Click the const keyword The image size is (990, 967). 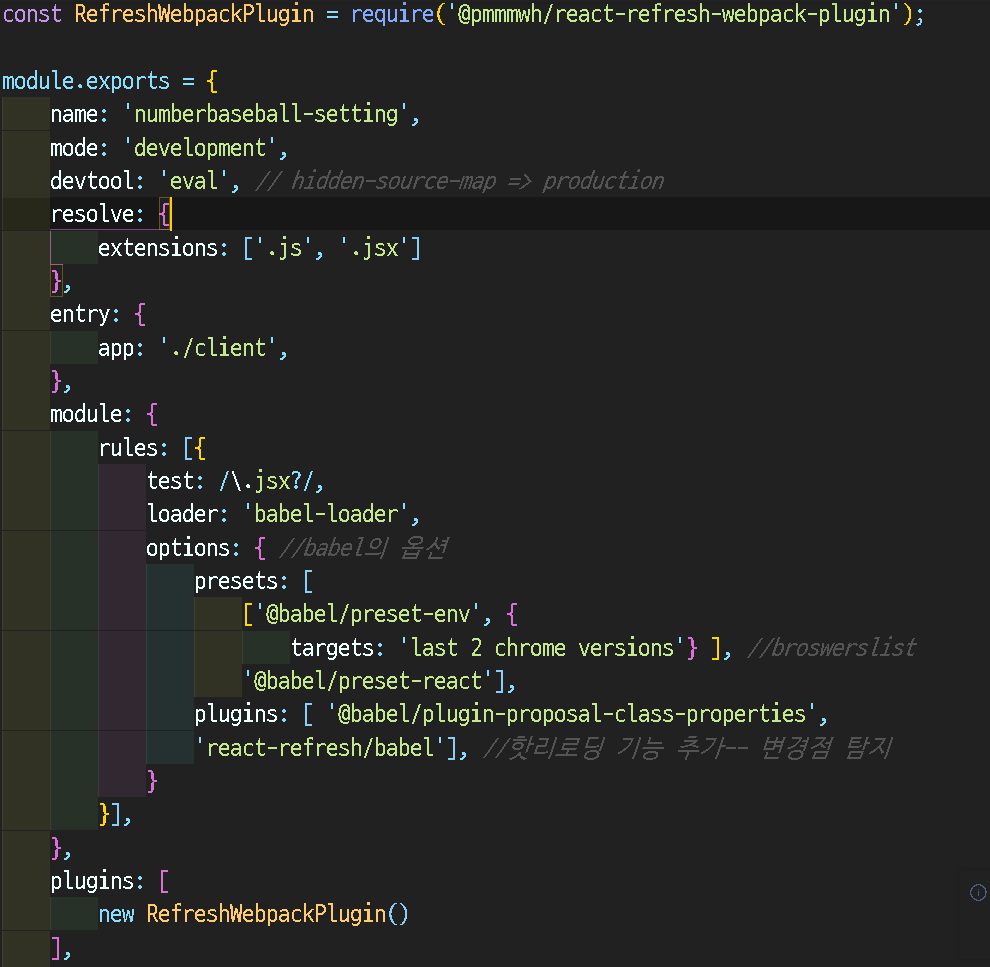[x=32, y=14]
